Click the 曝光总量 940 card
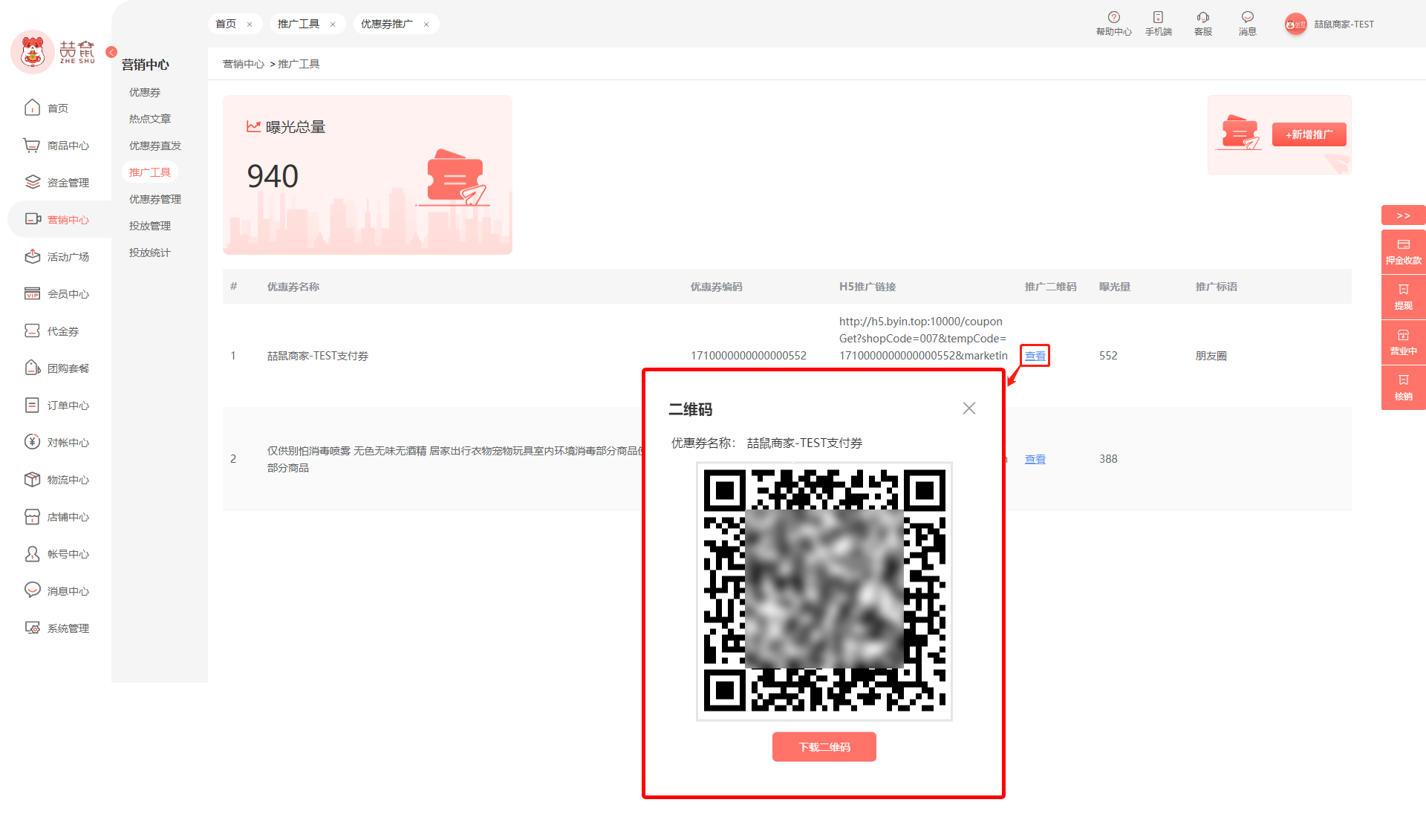 (367, 175)
